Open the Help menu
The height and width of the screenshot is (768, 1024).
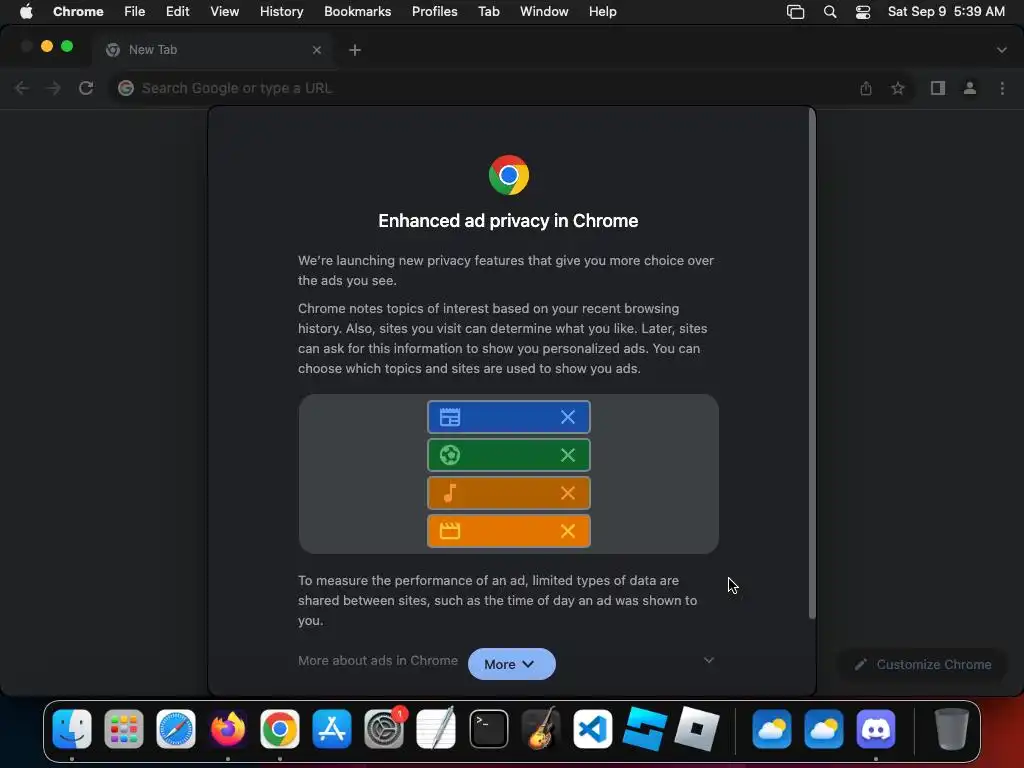[602, 12]
